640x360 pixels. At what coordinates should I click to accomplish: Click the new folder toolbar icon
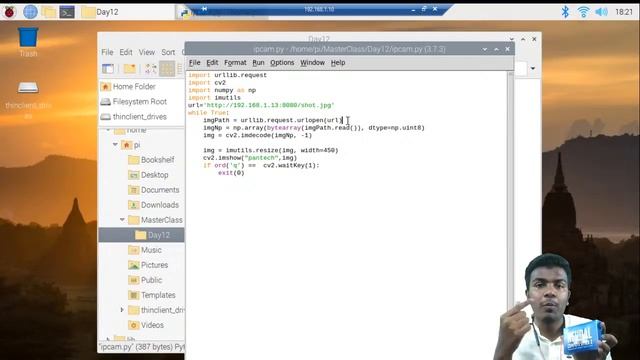point(130,69)
